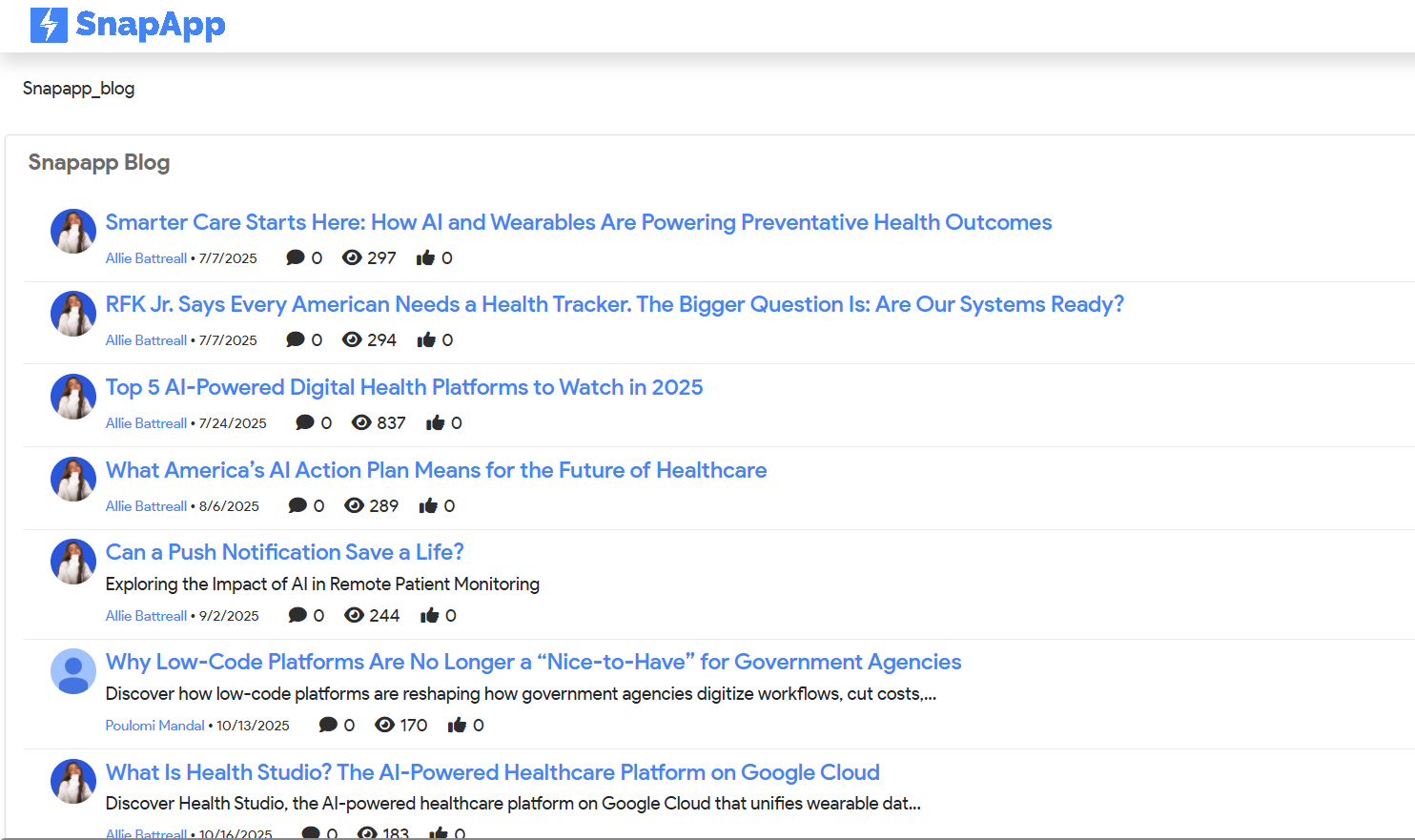Click the 7/24/2025 date text
The height and width of the screenshot is (840, 1415).
point(233,423)
